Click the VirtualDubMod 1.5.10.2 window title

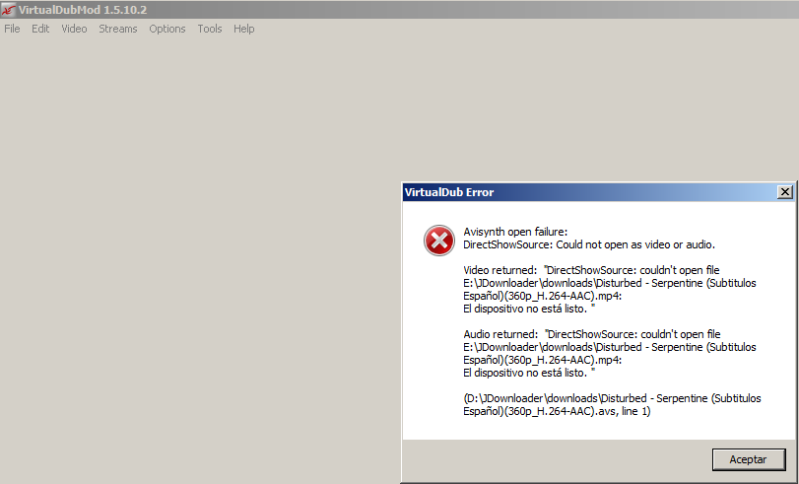click(83, 10)
